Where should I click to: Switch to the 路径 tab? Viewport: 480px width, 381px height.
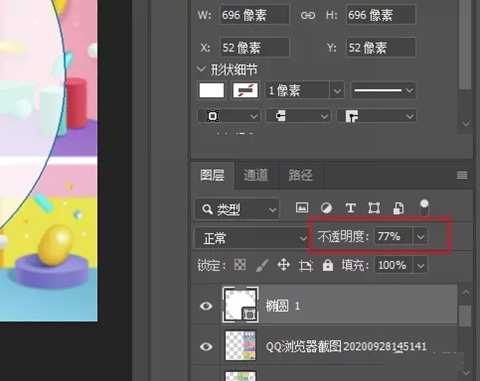coord(300,175)
